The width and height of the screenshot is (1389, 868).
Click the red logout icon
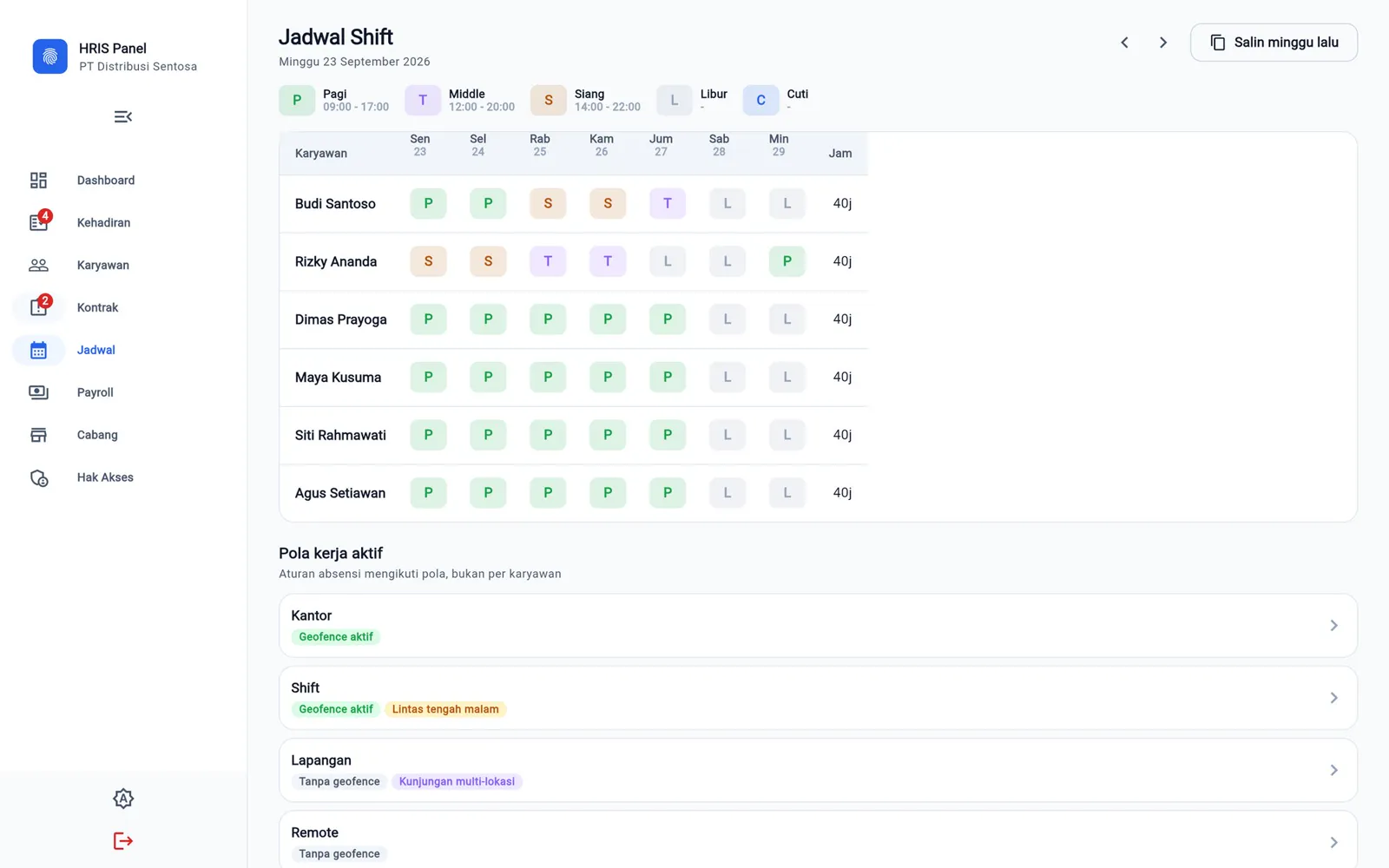[x=123, y=840]
